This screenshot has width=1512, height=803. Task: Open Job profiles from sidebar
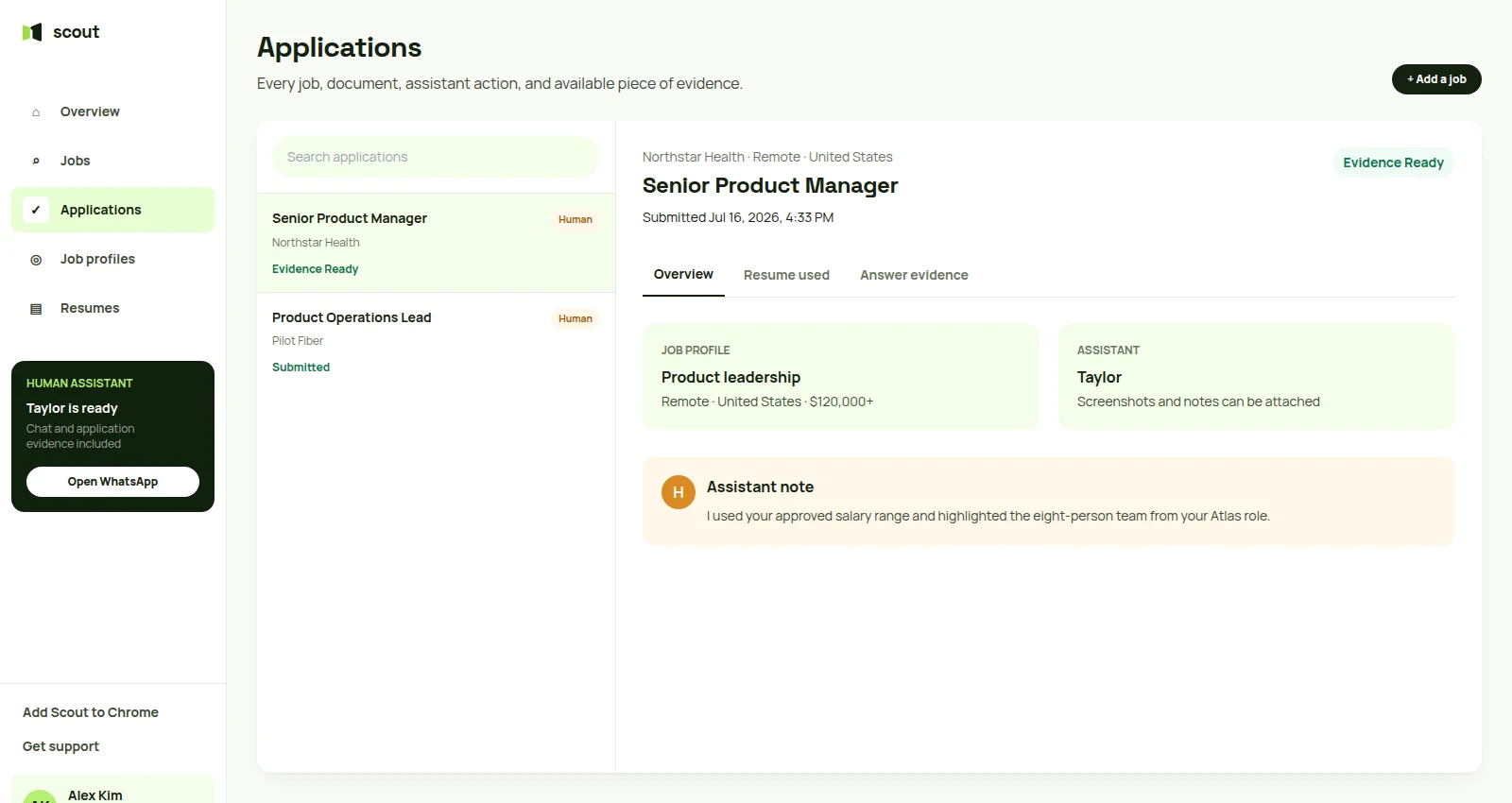tap(112, 259)
